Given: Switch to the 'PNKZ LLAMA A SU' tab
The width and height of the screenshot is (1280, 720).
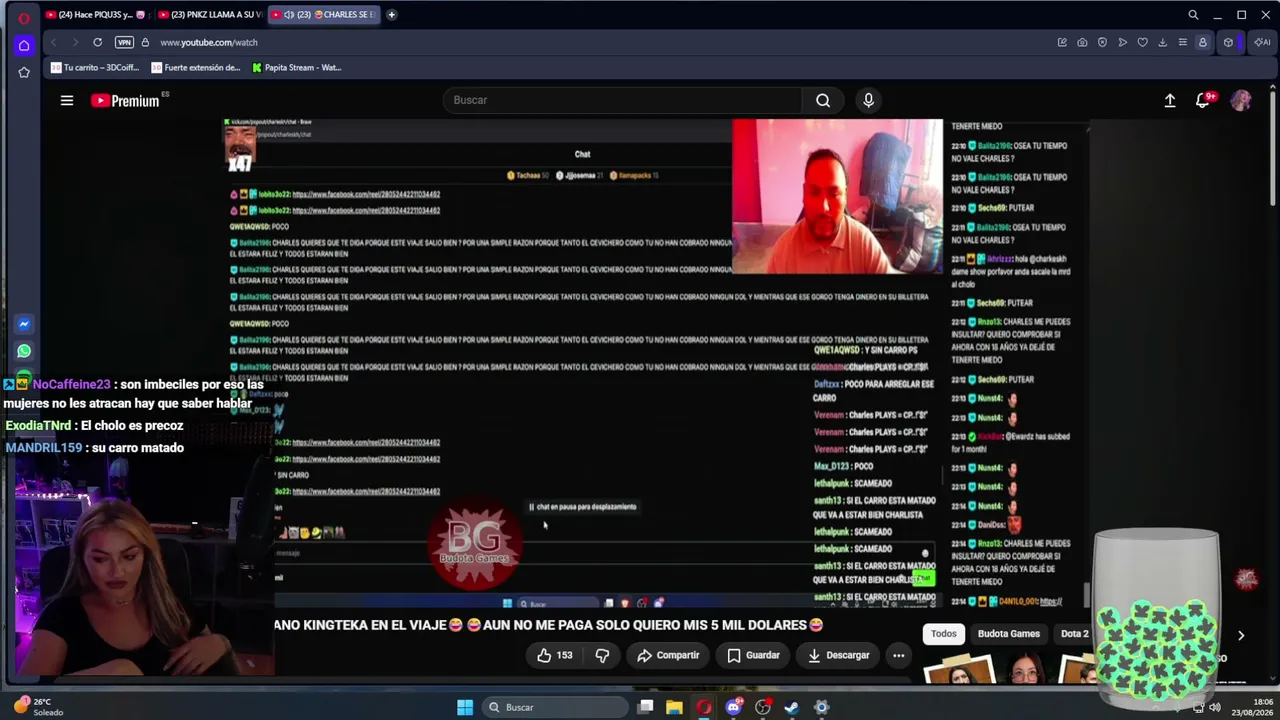Looking at the screenshot, I should click(x=211, y=15).
